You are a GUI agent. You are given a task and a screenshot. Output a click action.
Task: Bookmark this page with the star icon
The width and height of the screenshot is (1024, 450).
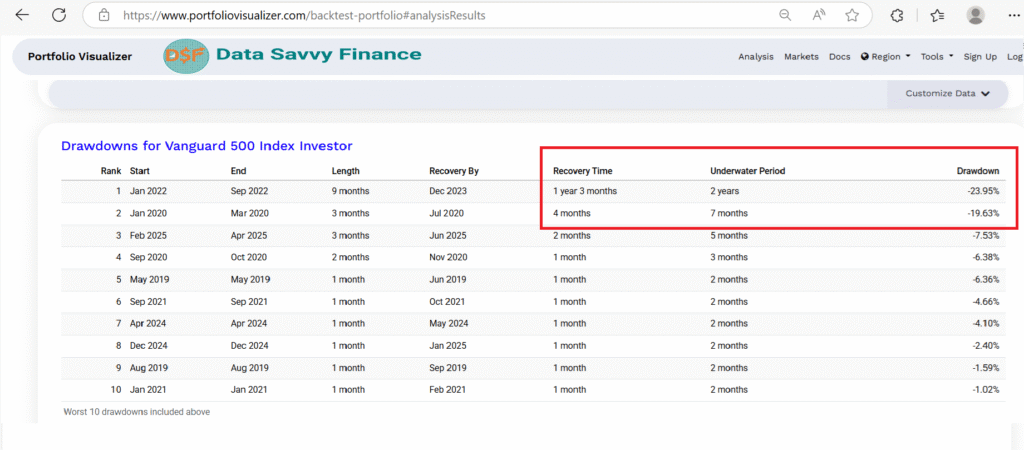click(x=851, y=15)
